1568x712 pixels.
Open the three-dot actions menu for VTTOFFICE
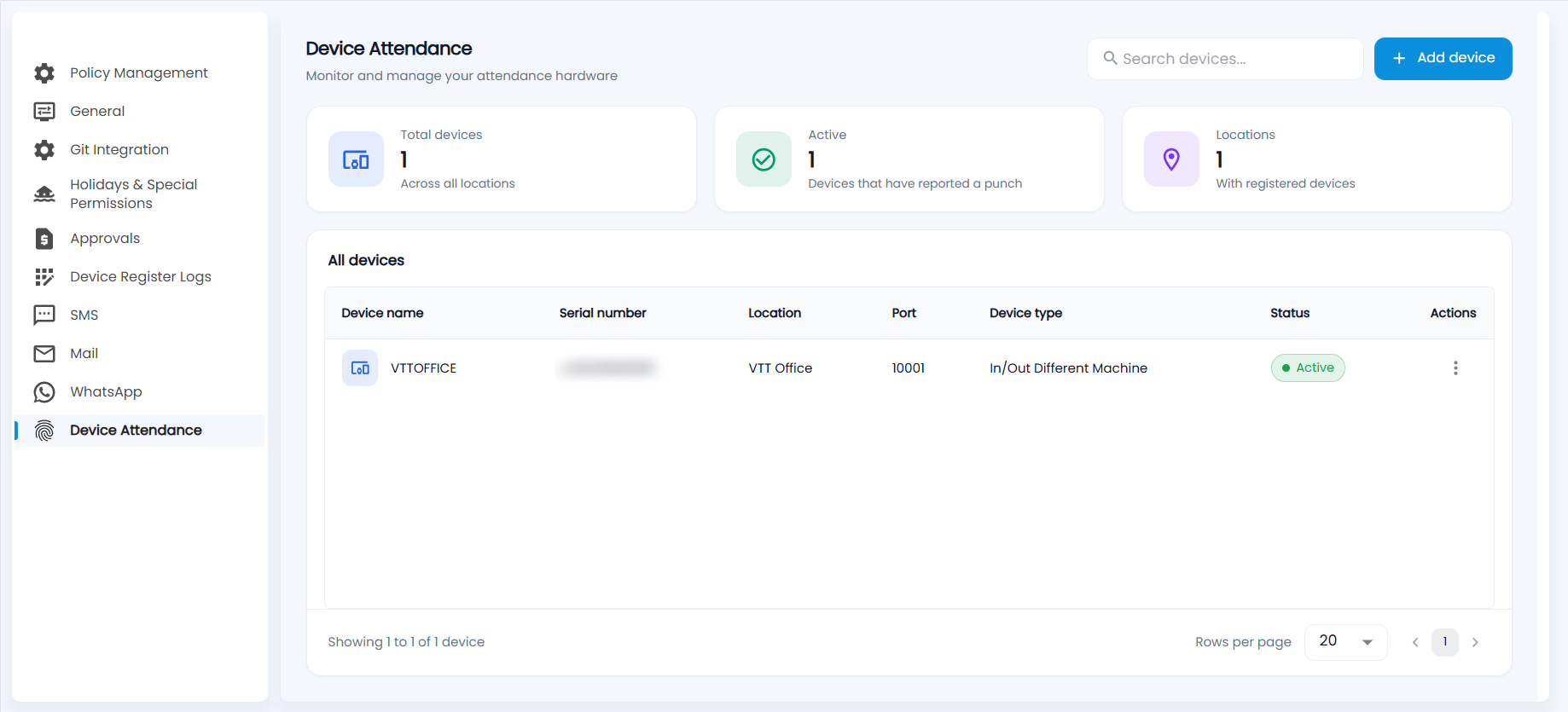pos(1455,368)
